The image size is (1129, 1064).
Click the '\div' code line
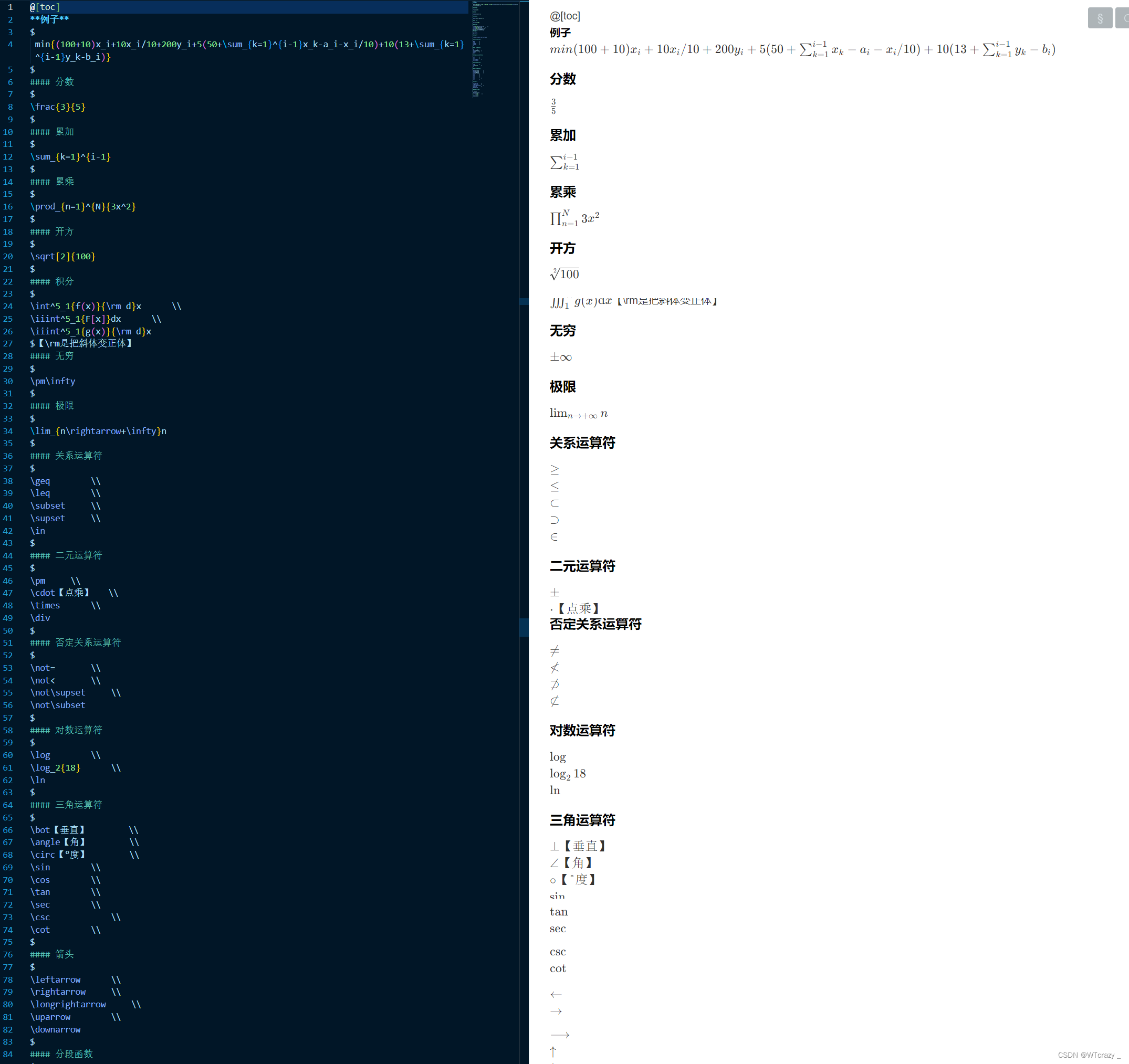40,618
